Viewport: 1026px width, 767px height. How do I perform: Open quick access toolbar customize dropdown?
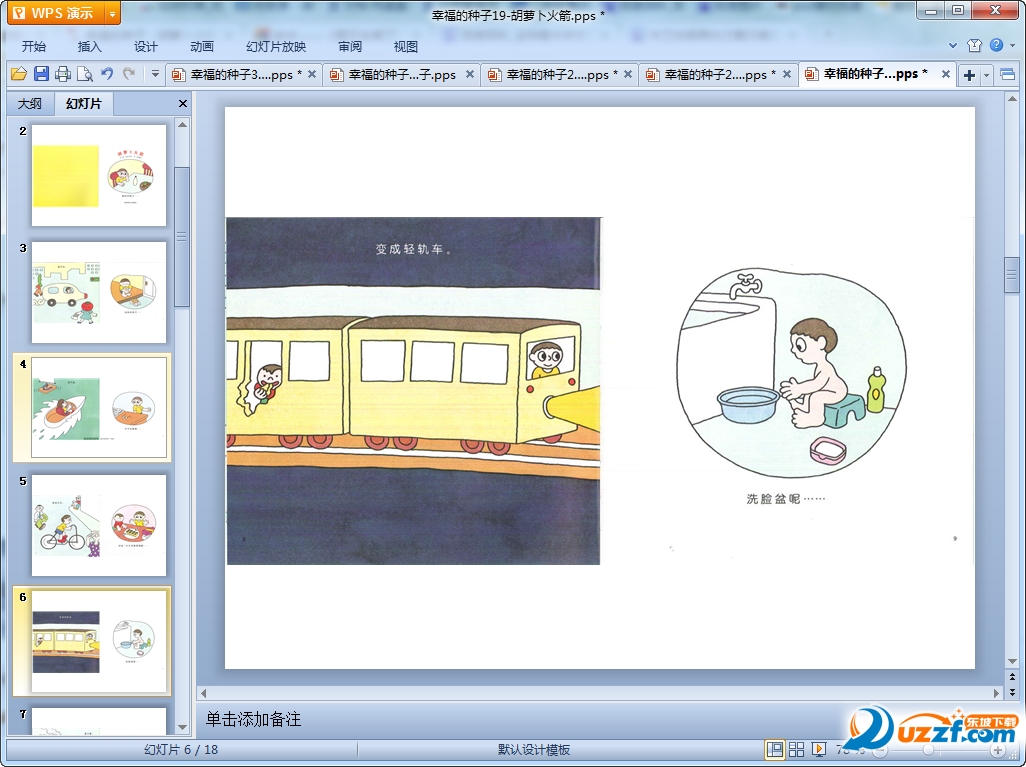click(155, 74)
